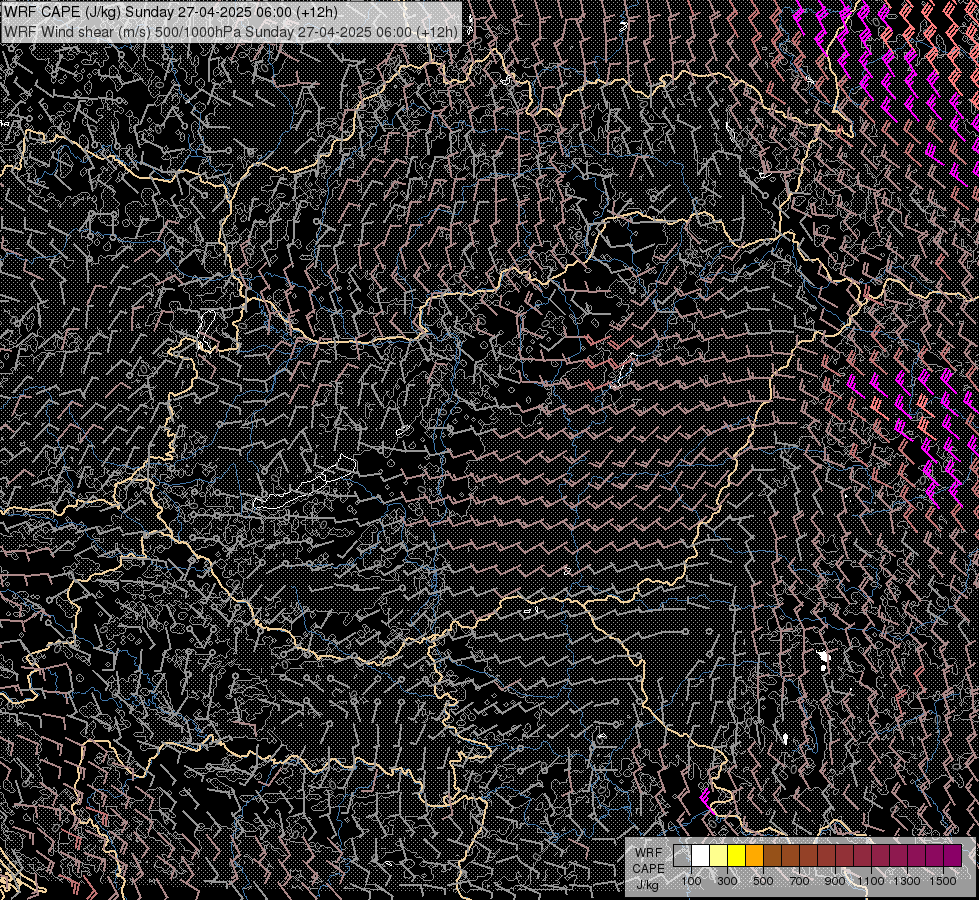Click the J/kg unit label in legend
This screenshot has height=900, width=979.
pos(648,885)
